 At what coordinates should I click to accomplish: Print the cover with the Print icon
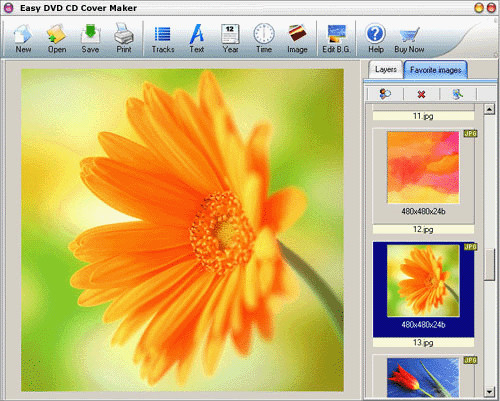[x=124, y=38]
